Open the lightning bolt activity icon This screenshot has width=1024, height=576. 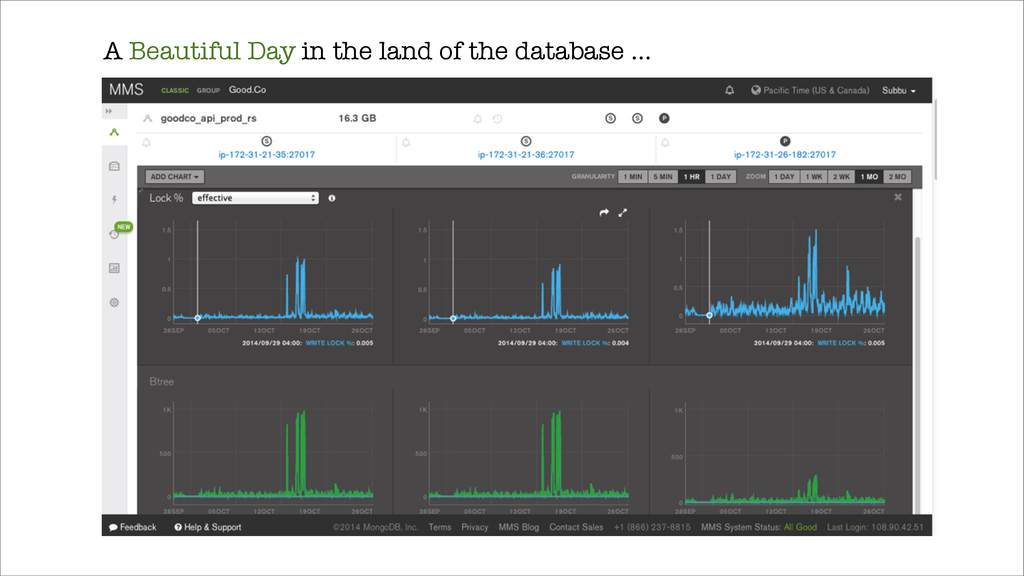click(114, 200)
